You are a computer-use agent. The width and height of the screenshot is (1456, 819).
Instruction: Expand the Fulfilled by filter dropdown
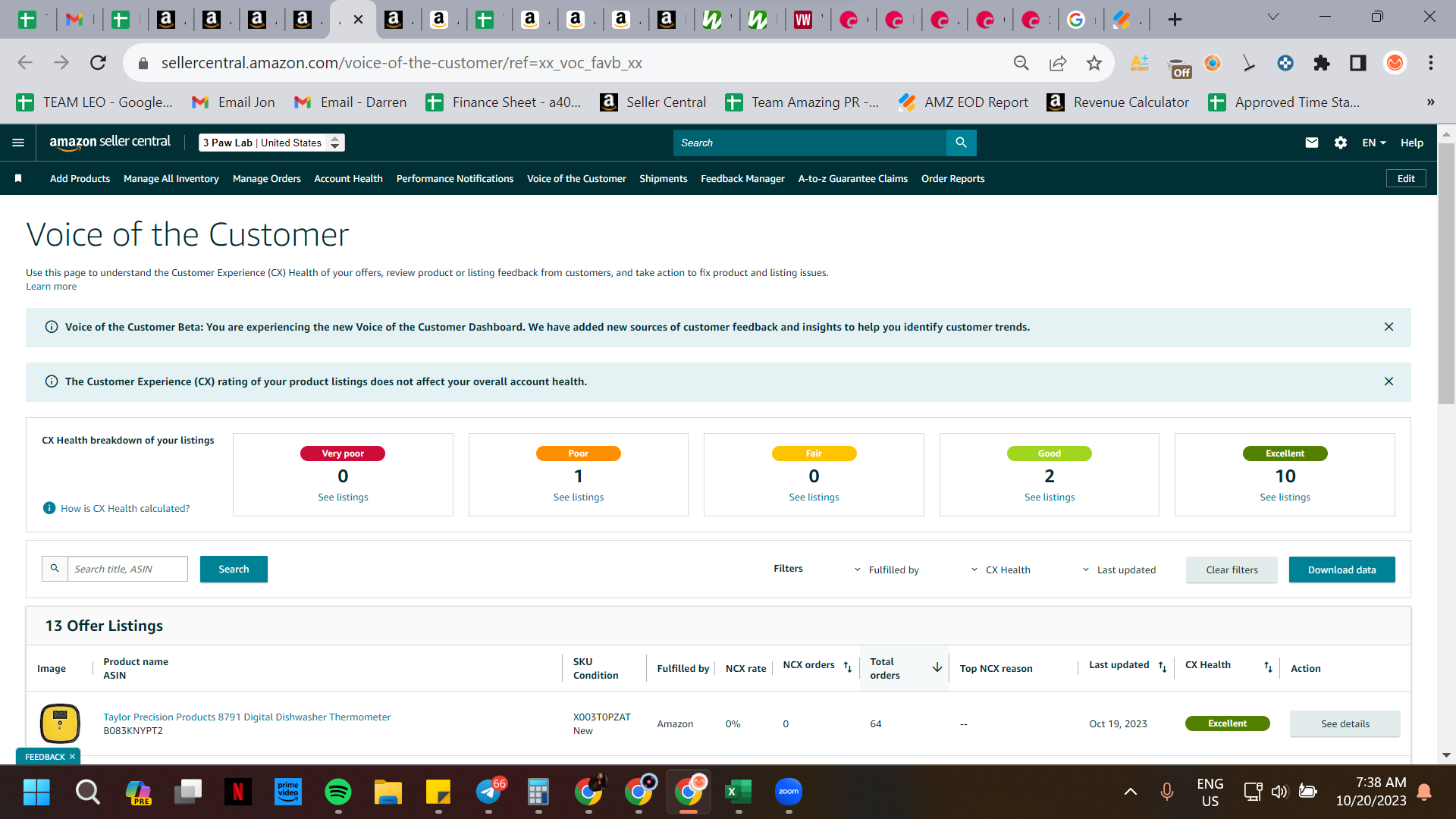(x=886, y=570)
